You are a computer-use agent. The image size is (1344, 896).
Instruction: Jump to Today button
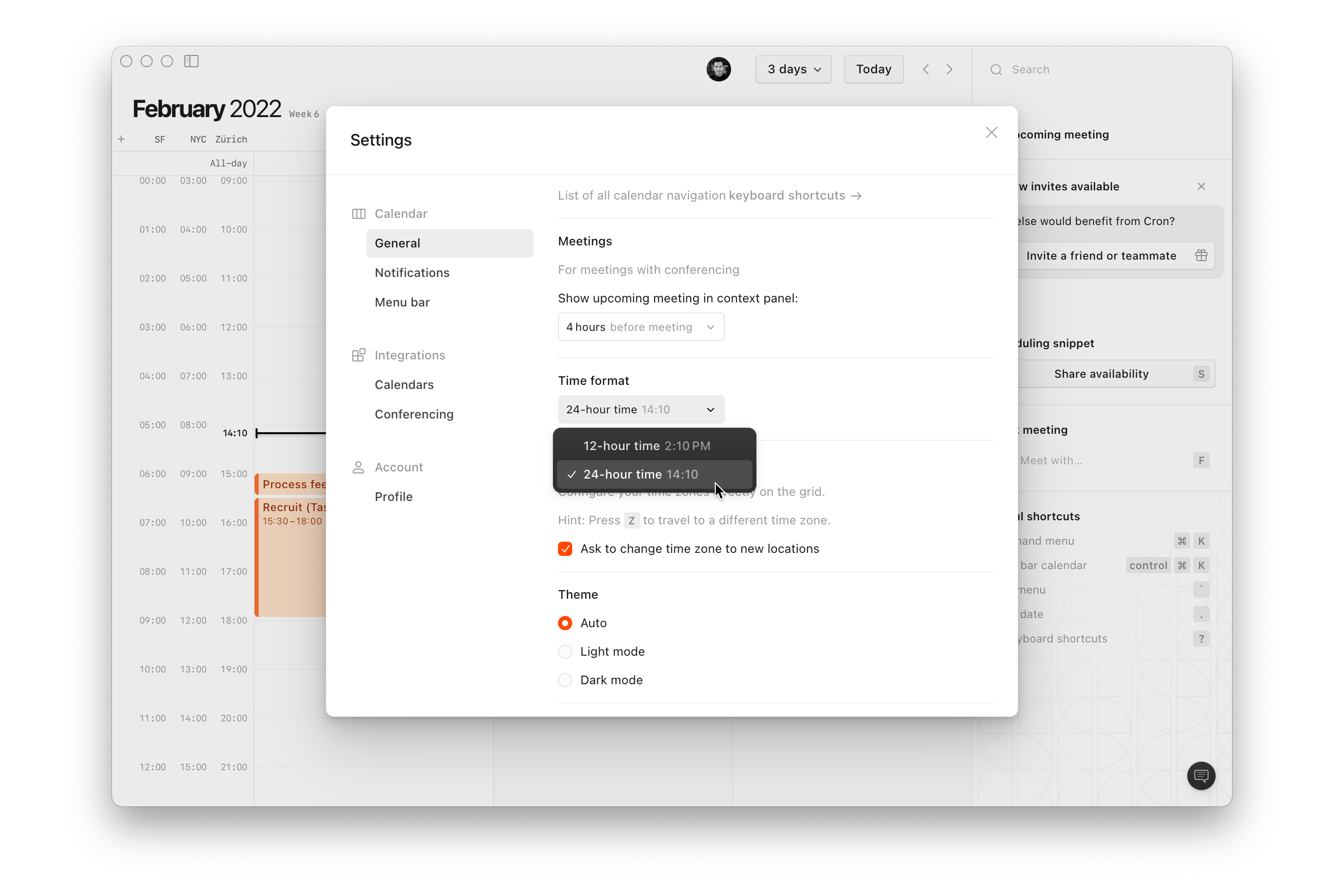point(874,69)
